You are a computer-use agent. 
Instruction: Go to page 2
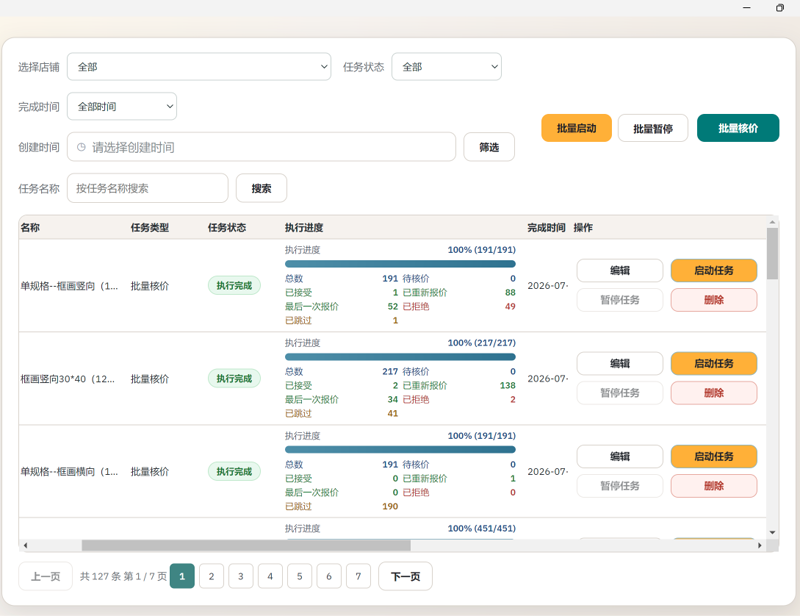point(211,576)
